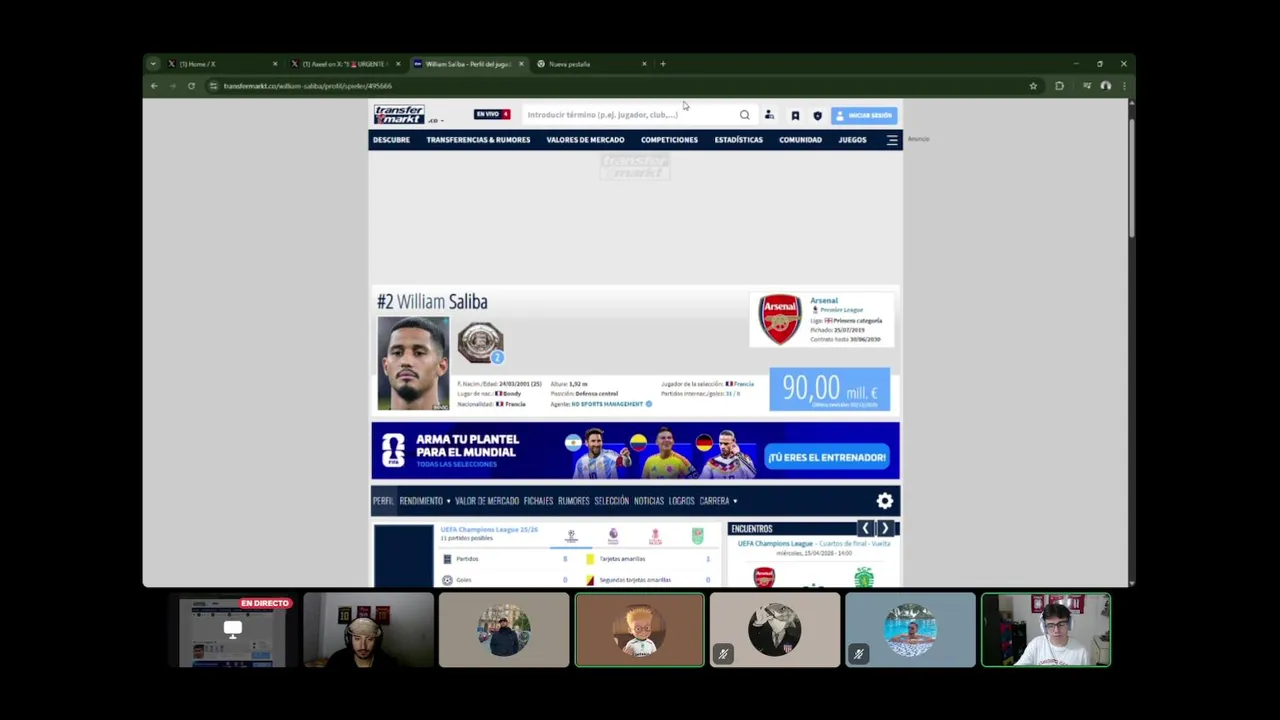
Task: Click William Saliba's player photo
Action: (413, 363)
